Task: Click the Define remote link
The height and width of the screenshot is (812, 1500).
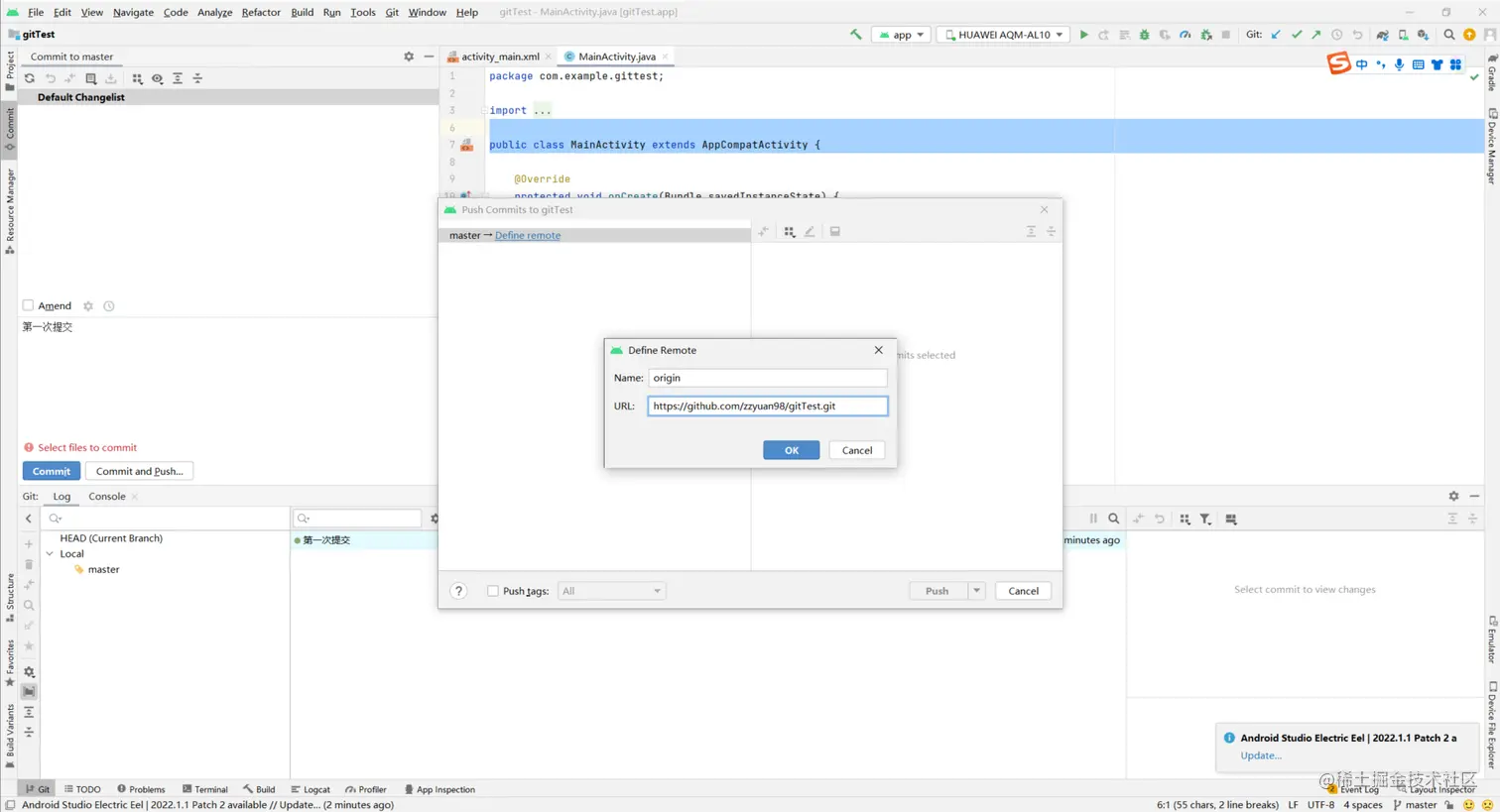Action: tap(528, 236)
